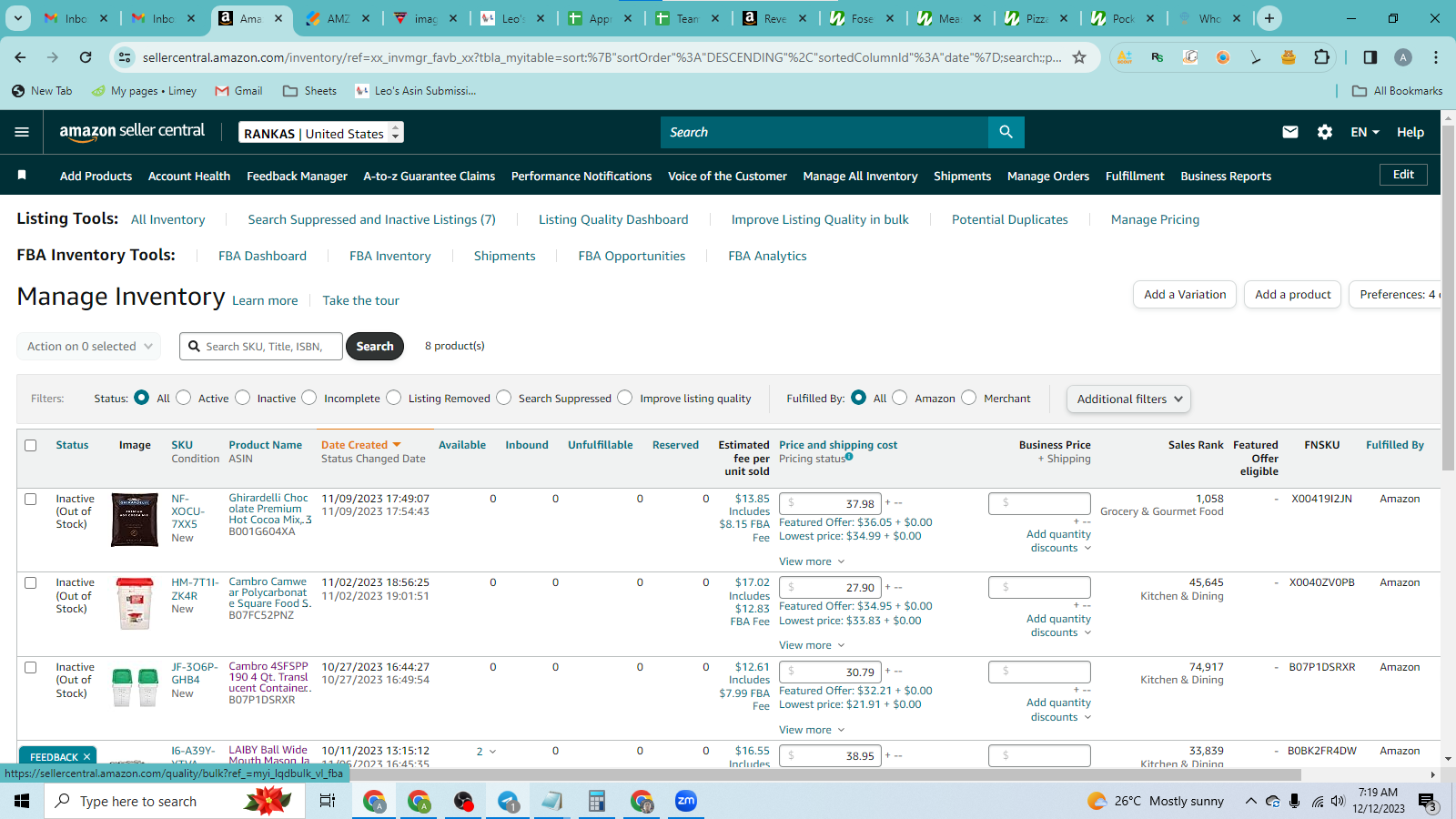Viewport: 1456px width, 819px height.
Task: Click the search magnifier button in header
Action: 1006,132
